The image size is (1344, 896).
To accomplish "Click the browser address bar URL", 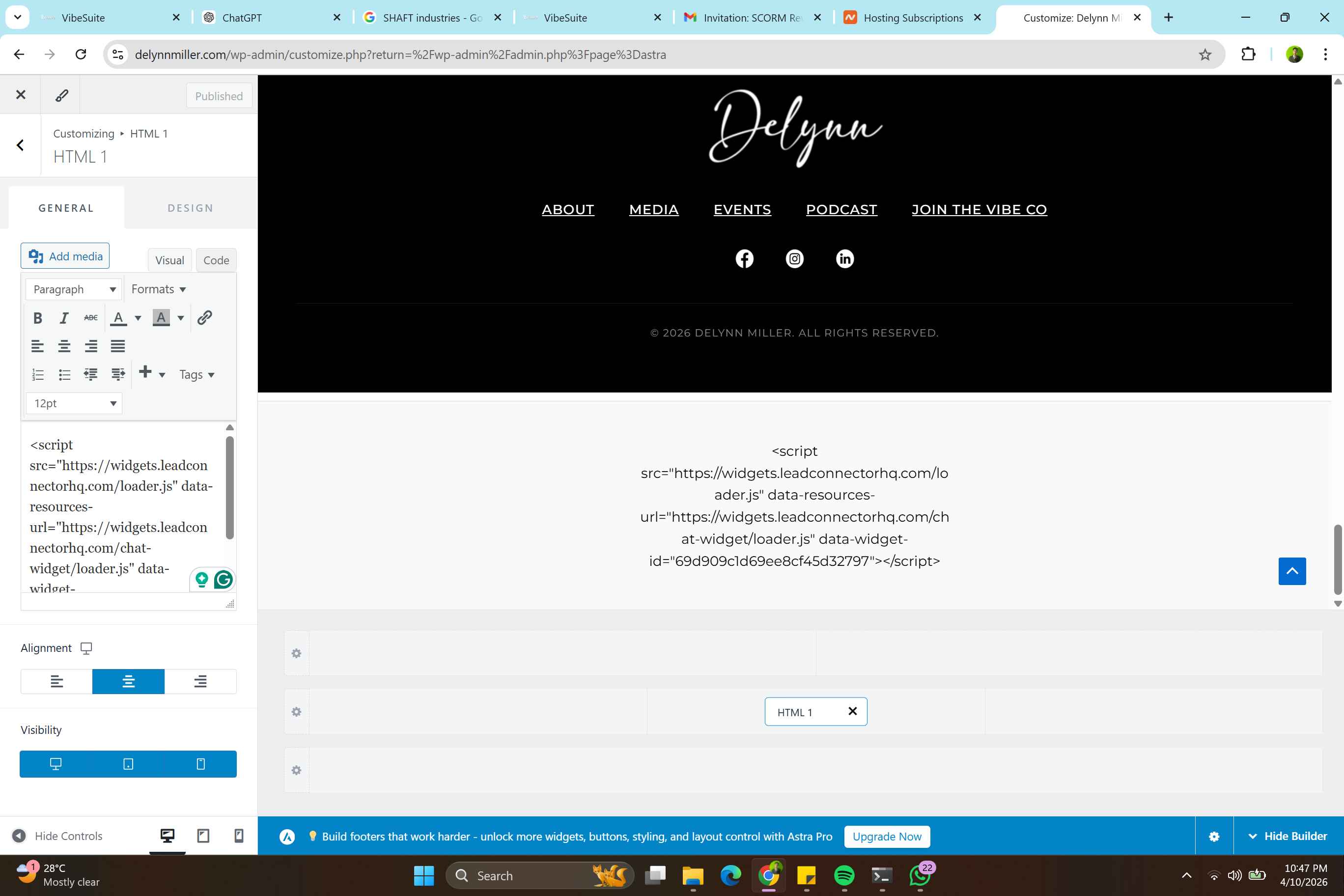I will pyautogui.click(x=400, y=55).
